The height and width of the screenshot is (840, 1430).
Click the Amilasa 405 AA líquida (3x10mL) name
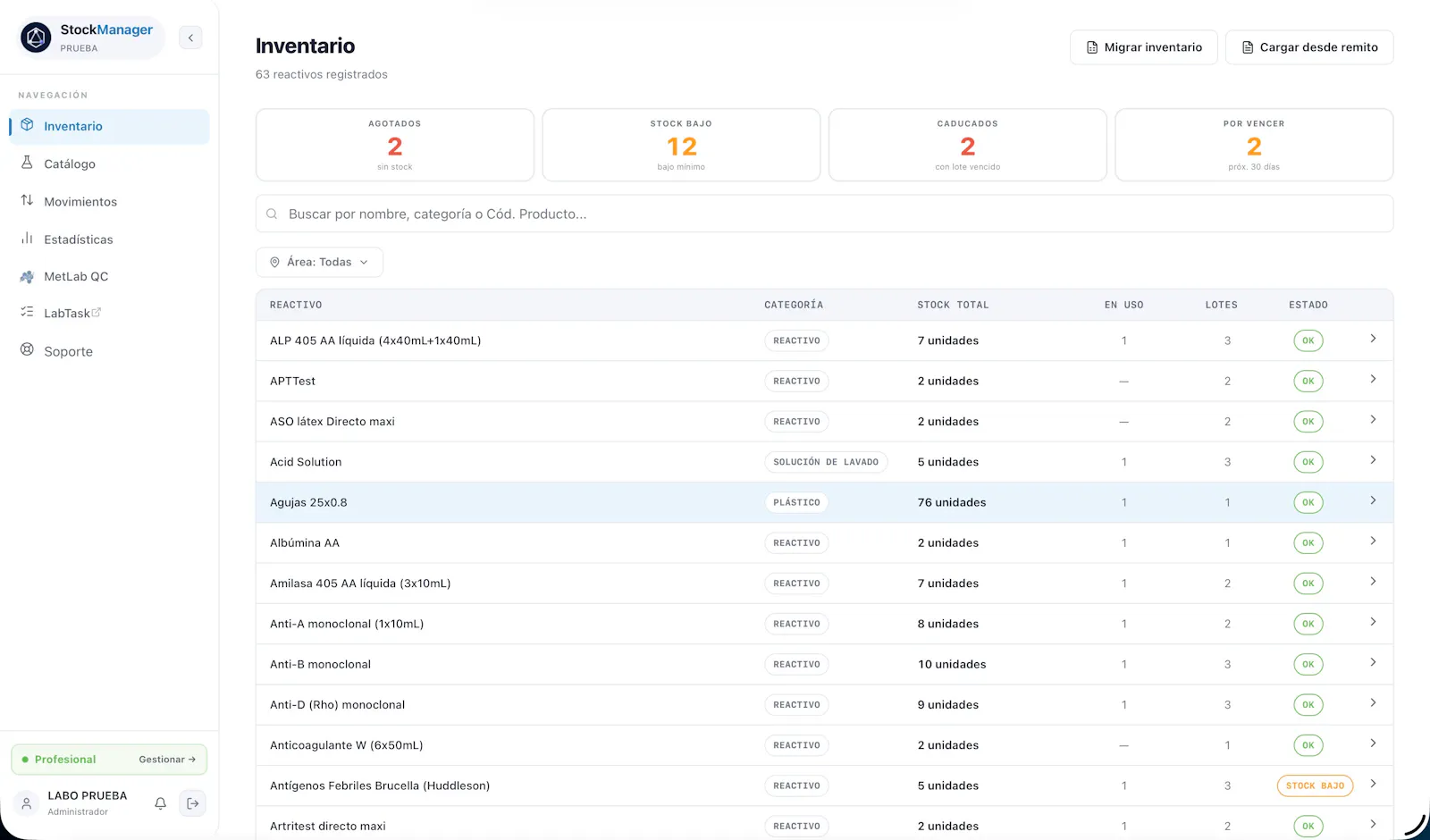(360, 584)
